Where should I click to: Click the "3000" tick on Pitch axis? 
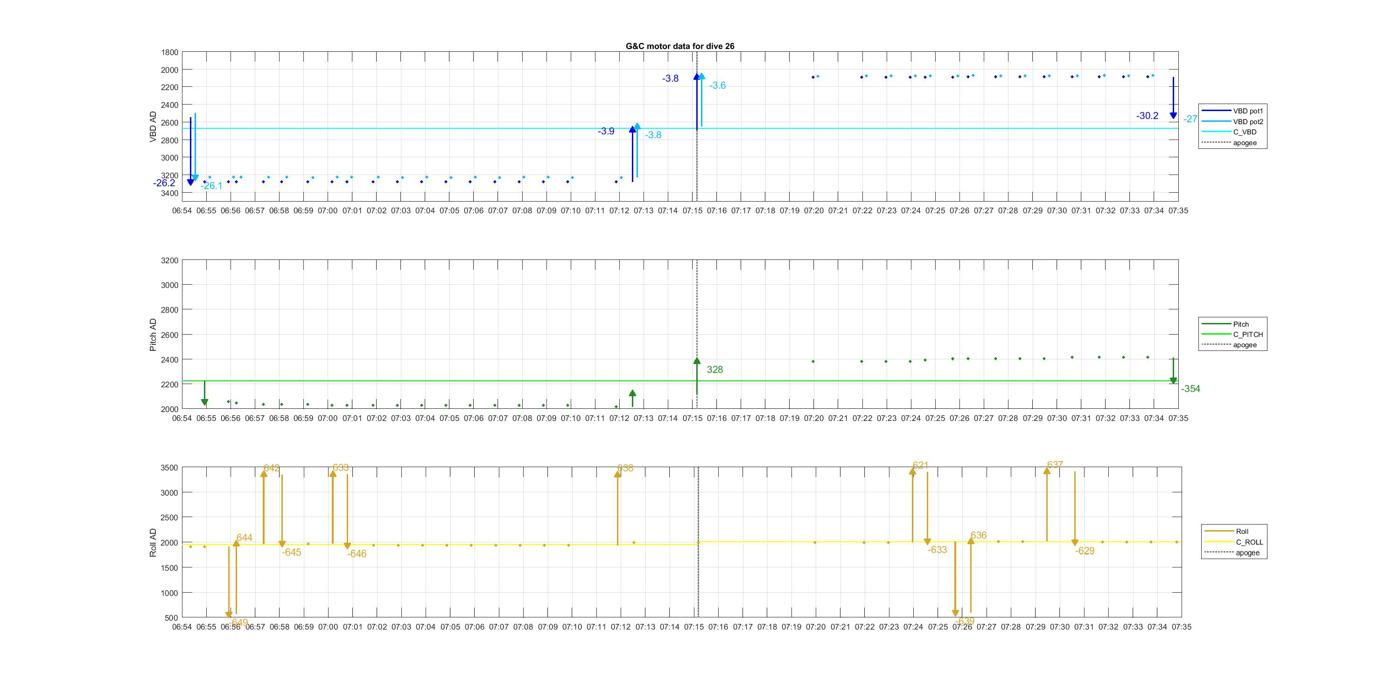(x=170, y=285)
